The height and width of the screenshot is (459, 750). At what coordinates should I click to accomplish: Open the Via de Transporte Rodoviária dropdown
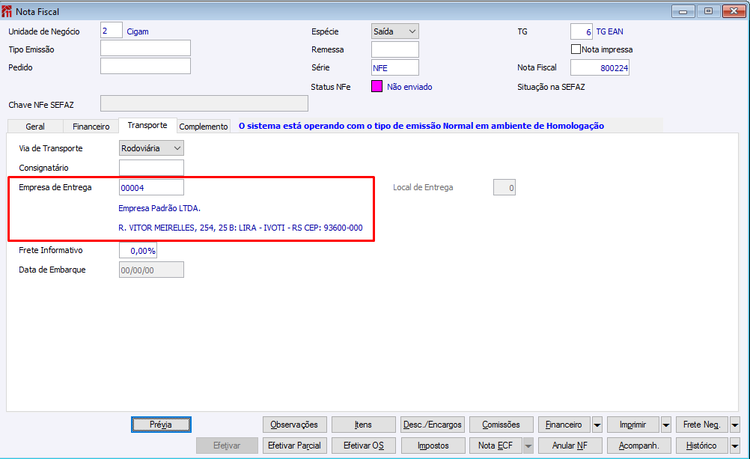point(151,148)
